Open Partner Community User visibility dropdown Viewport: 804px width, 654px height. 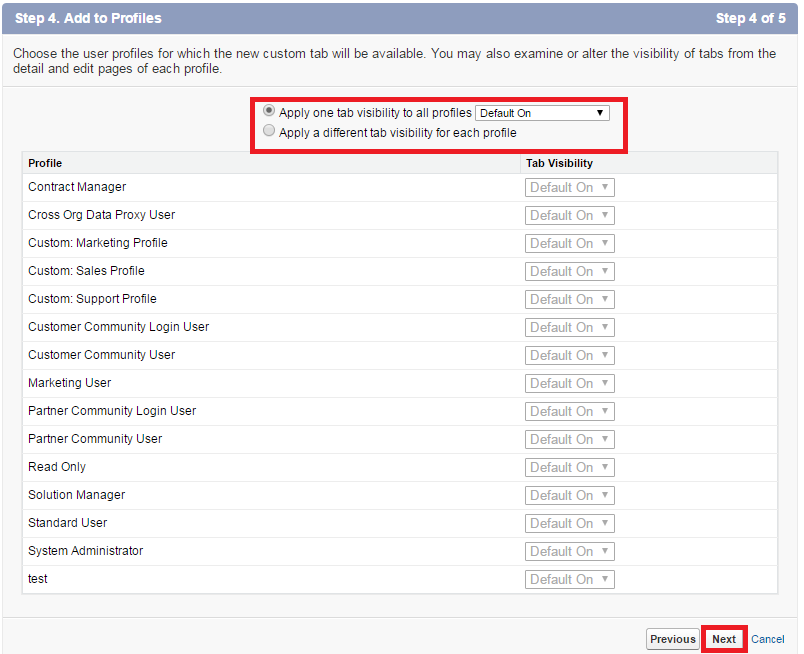(x=569, y=440)
